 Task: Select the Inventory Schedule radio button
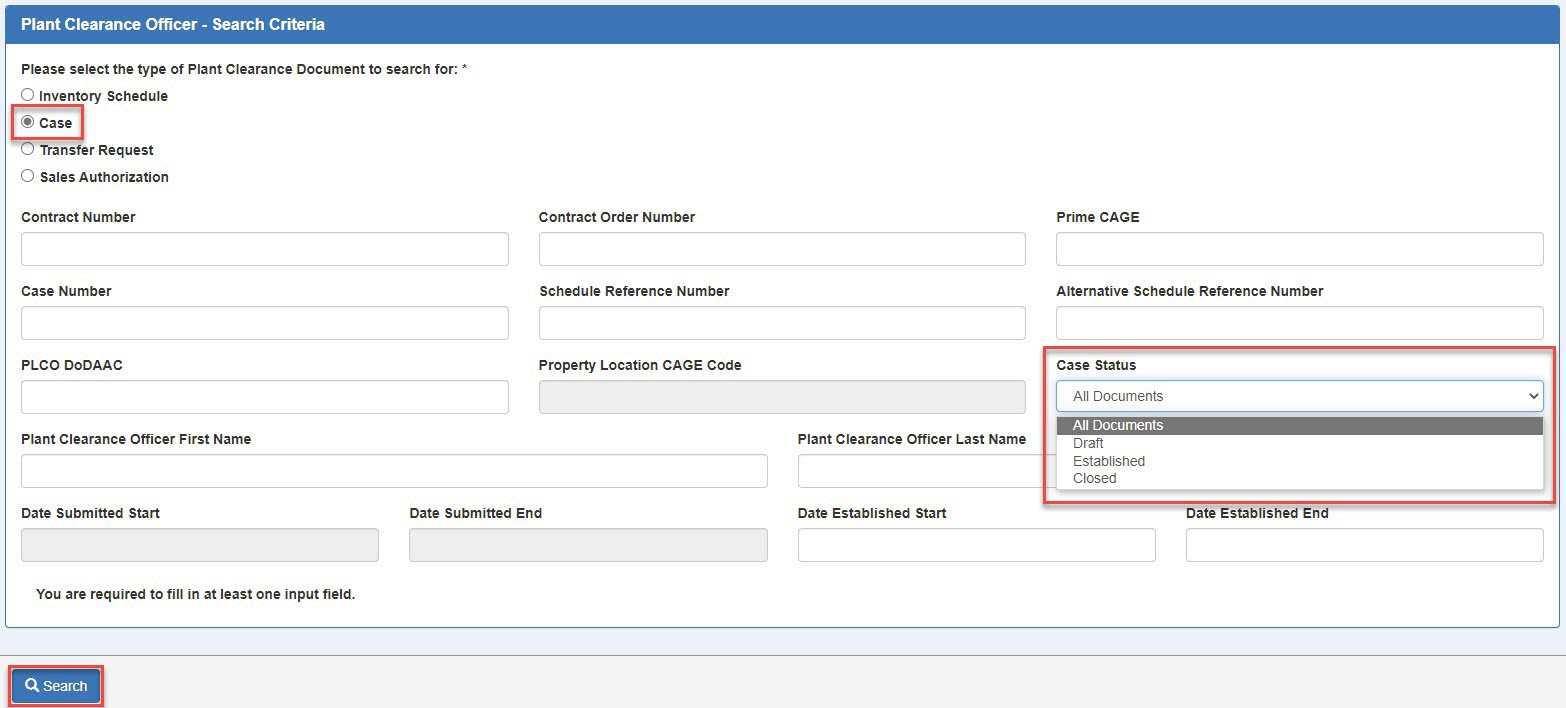(x=28, y=95)
